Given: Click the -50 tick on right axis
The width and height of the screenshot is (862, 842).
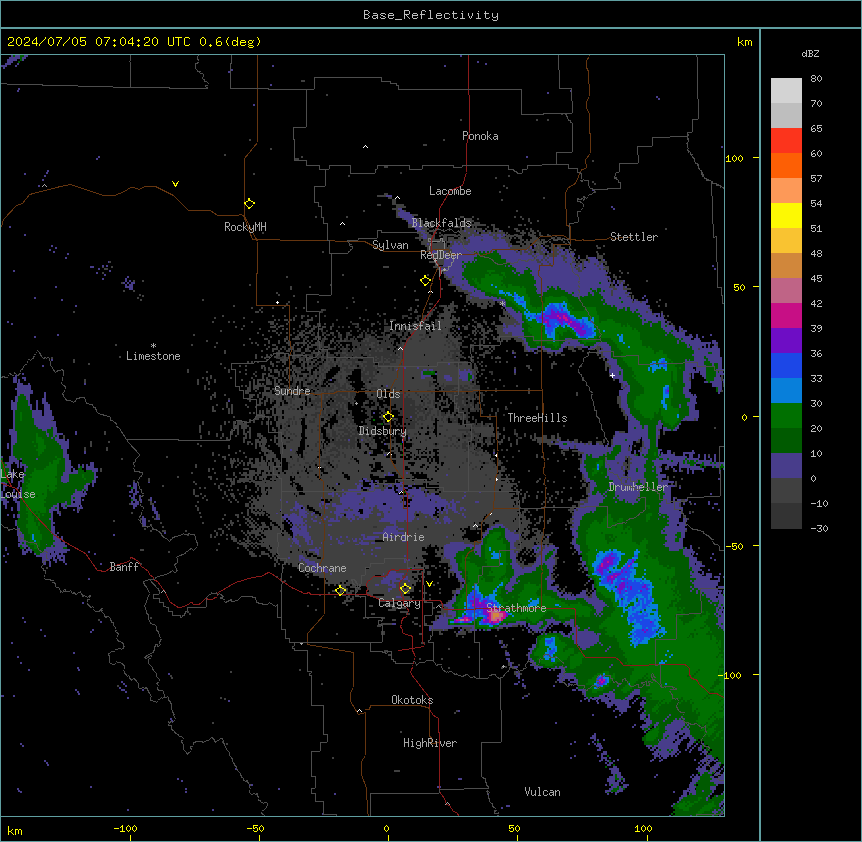Looking at the screenshot, I should pos(734,546).
